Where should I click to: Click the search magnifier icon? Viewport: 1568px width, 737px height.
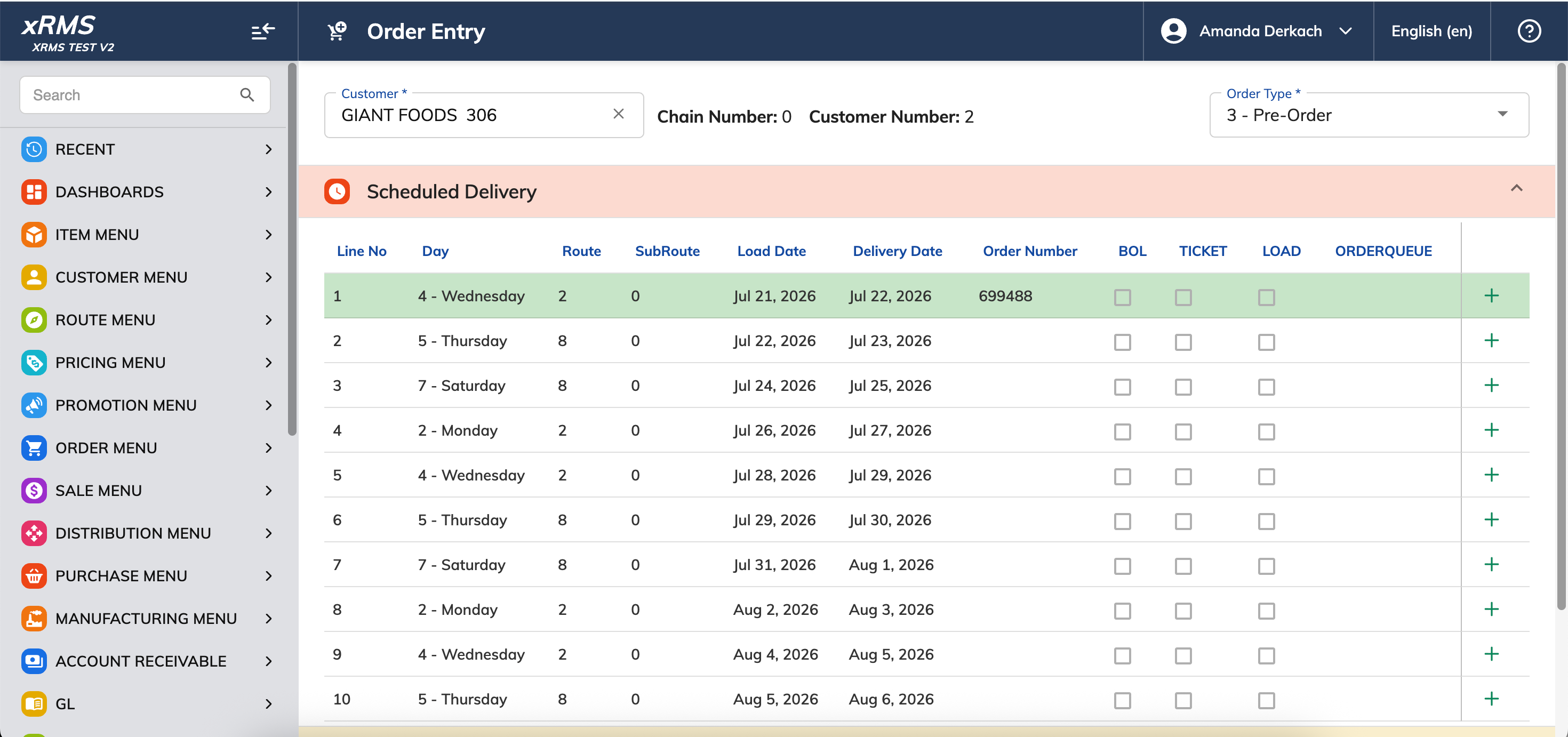click(x=246, y=95)
